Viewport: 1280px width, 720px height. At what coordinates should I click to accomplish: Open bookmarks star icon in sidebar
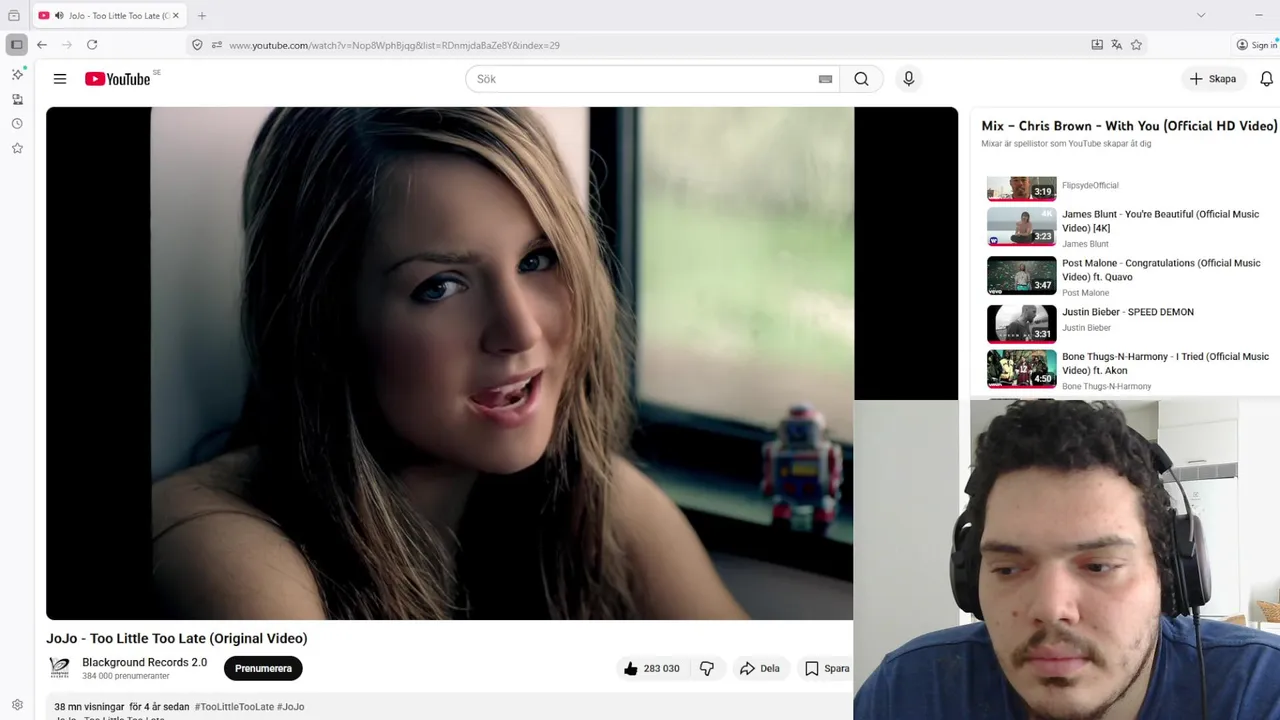(17, 148)
